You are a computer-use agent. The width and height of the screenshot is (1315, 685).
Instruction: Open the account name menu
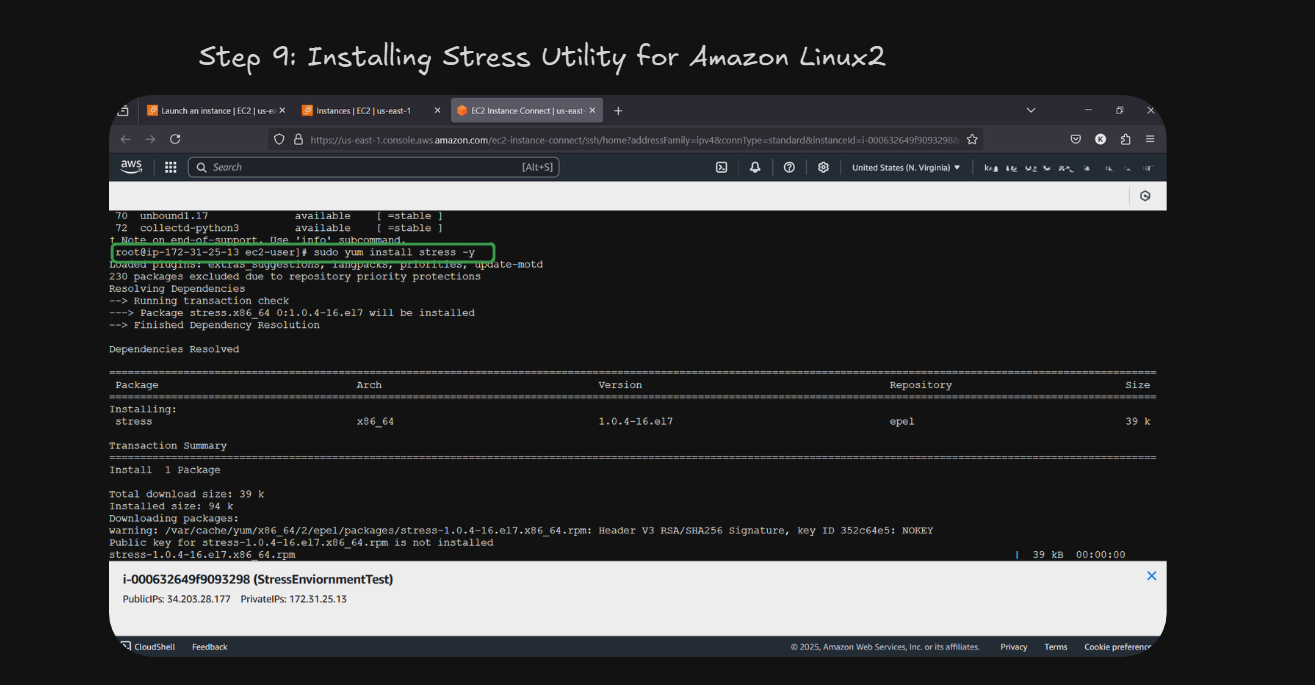(1068, 168)
